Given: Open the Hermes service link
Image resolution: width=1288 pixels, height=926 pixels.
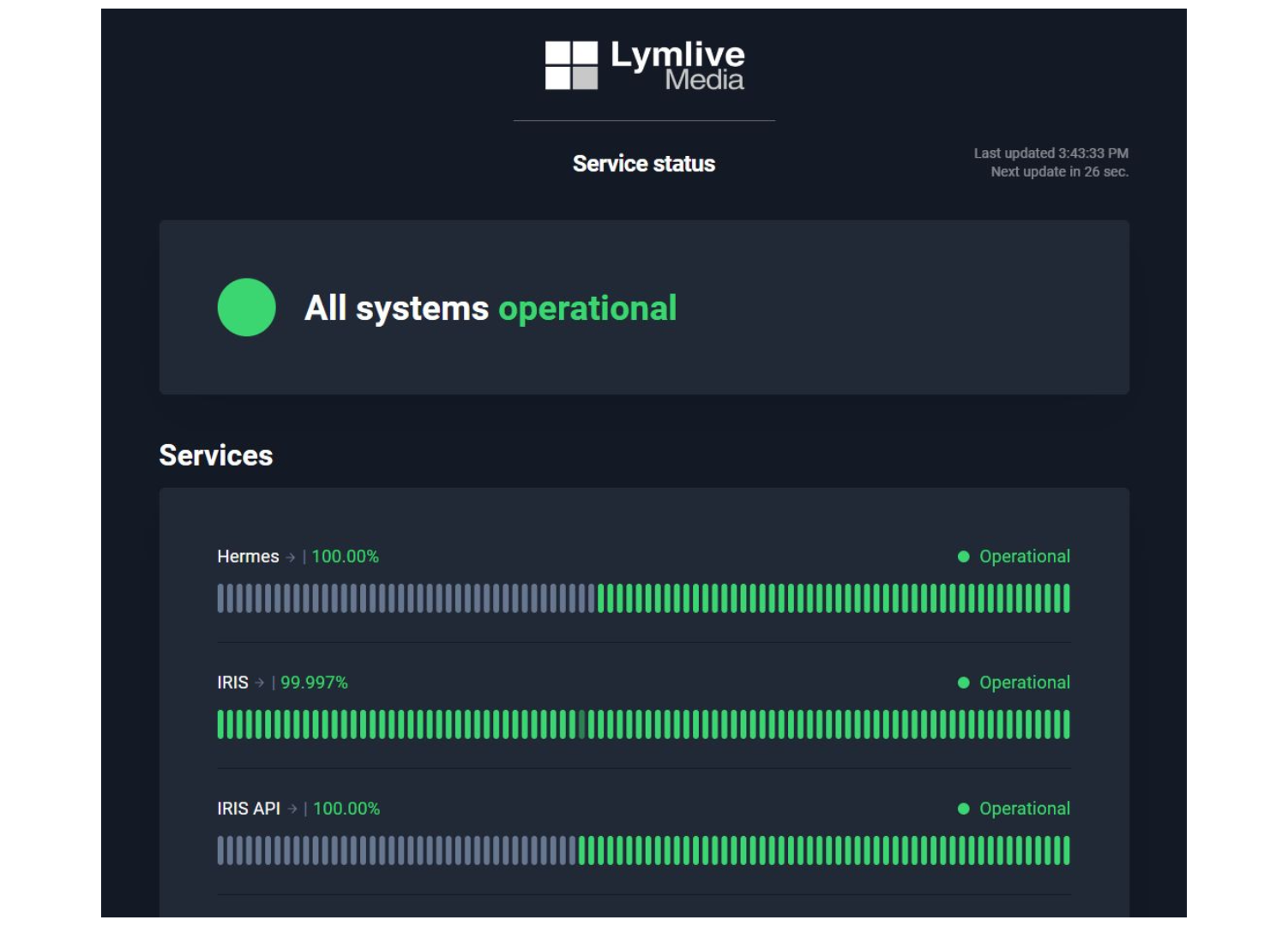Looking at the screenshot, I should pyautogui.click(x=248, y=557).
